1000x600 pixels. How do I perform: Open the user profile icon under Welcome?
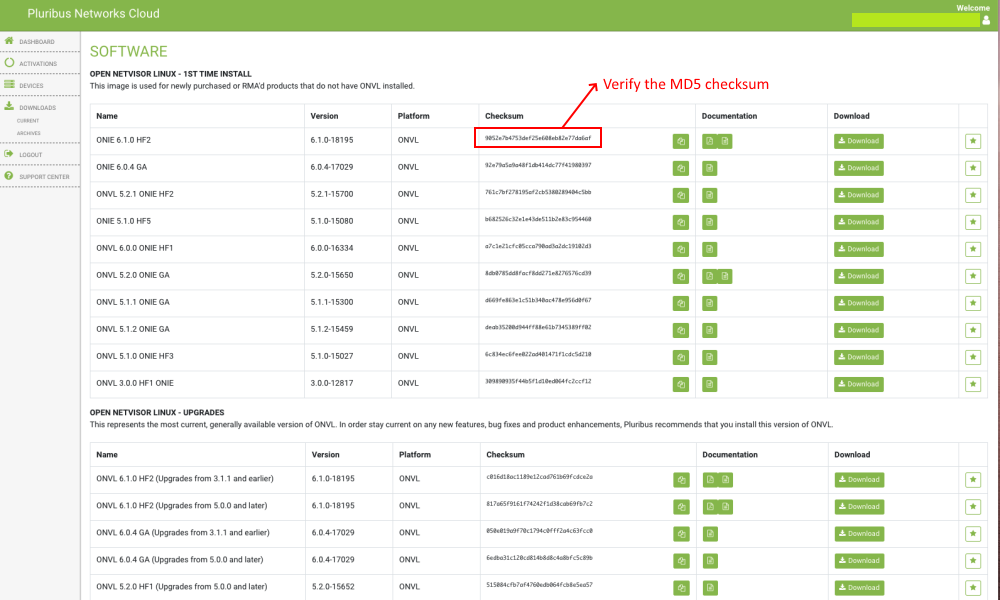point(986,20)
